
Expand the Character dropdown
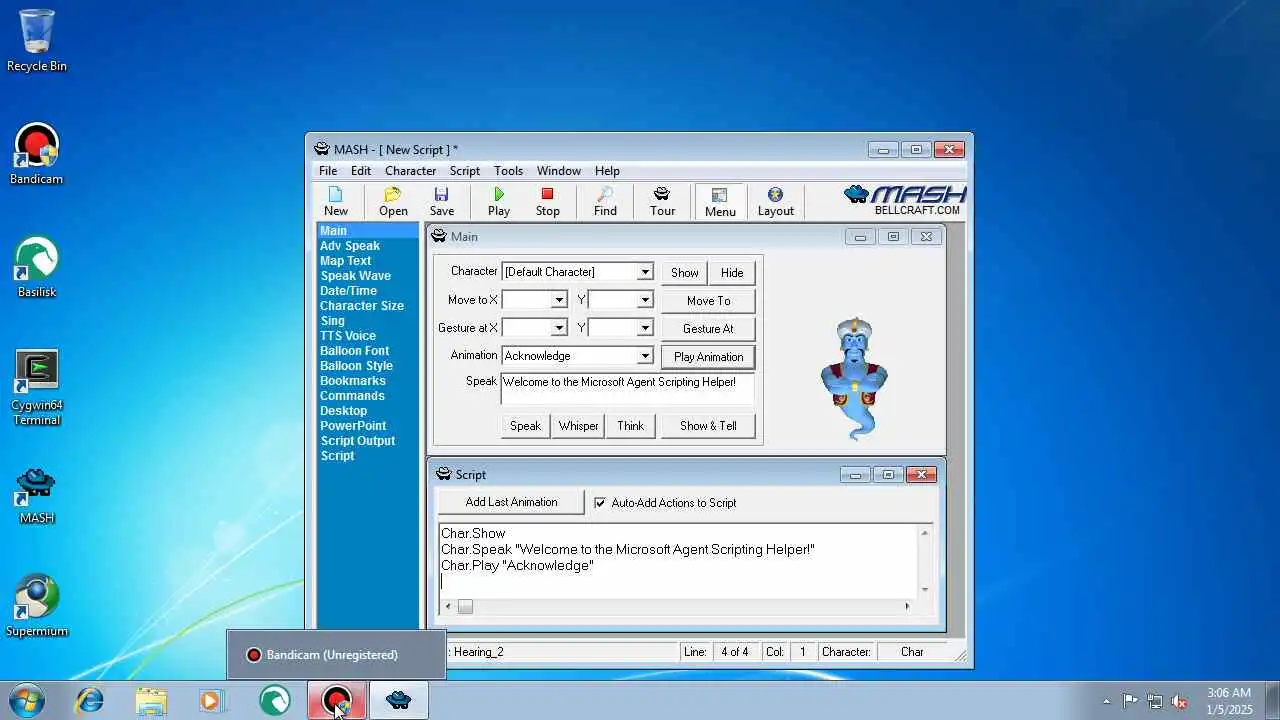click(x=645, y=272)
